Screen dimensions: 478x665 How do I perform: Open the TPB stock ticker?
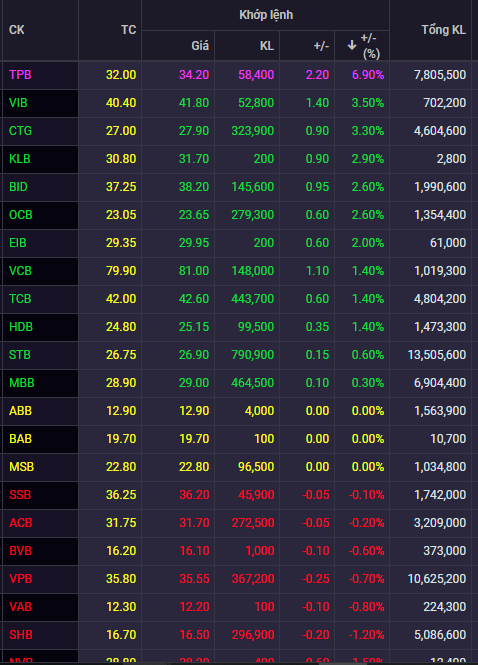20,75
